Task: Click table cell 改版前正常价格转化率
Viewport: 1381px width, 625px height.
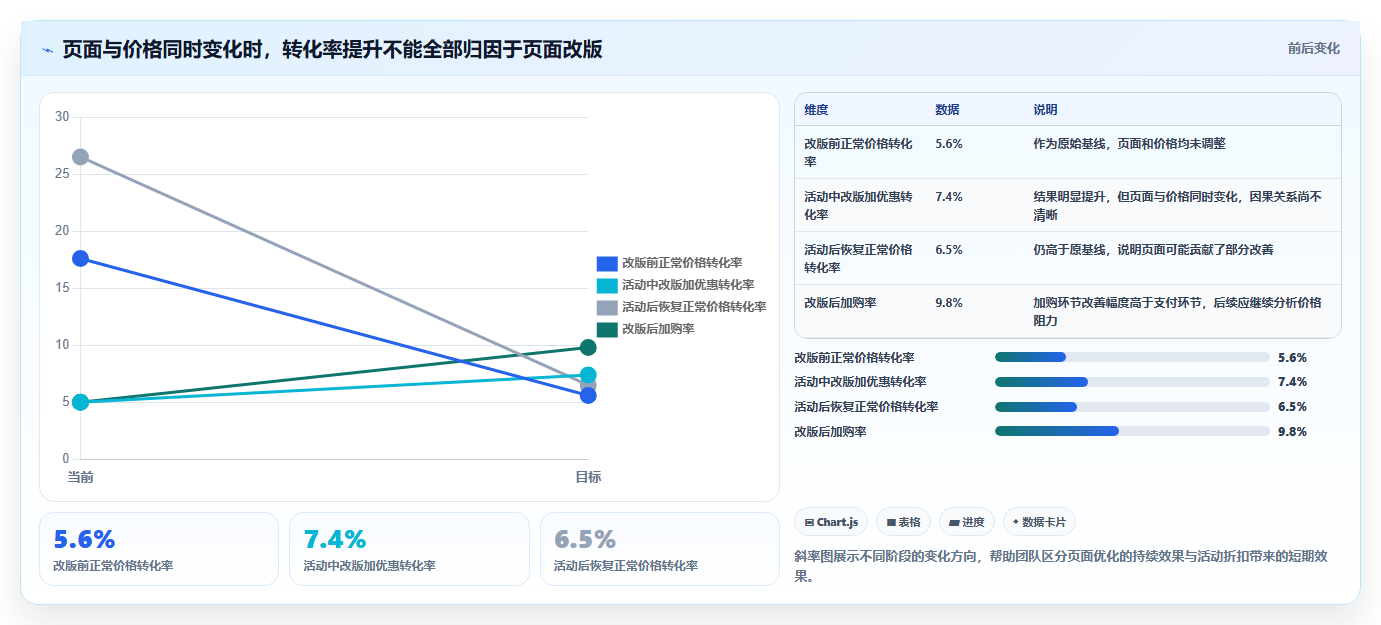Action: (x=858, y=152)
